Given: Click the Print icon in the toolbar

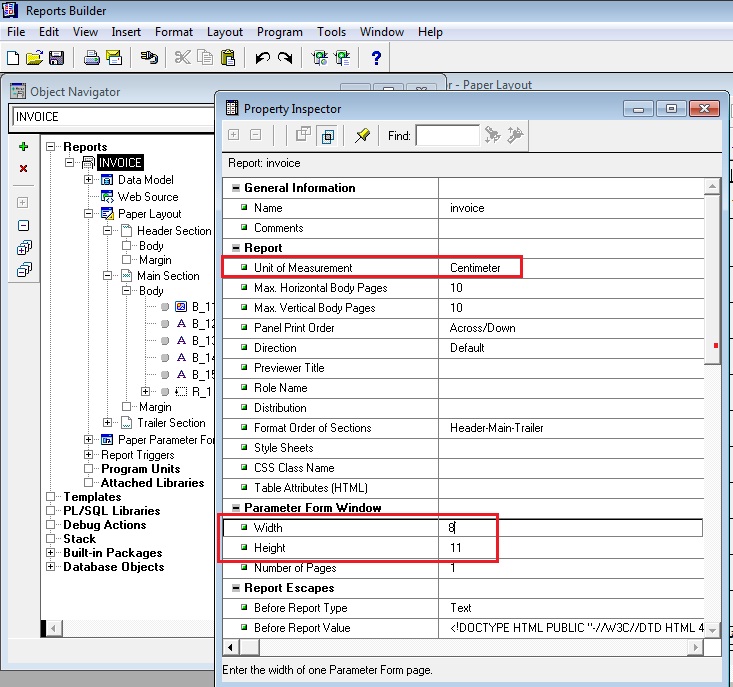Looking at the screenshot, I should point(92,58).
